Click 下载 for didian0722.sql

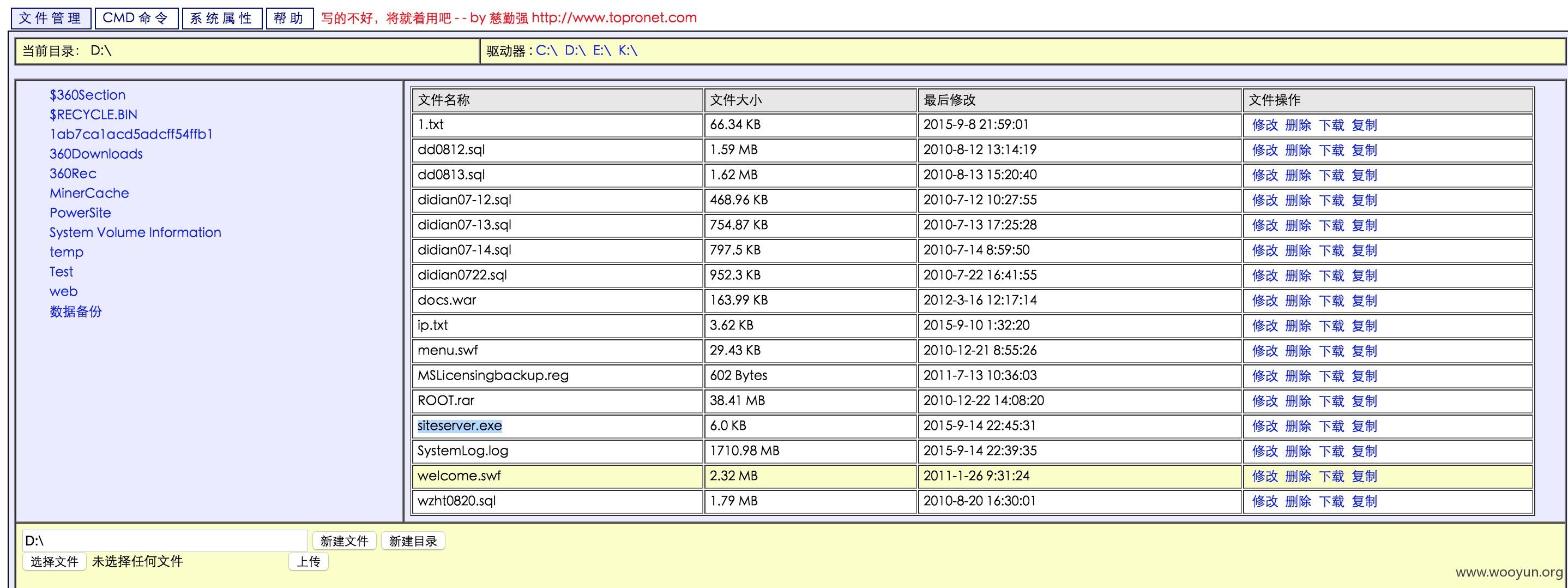(1331, 276)
